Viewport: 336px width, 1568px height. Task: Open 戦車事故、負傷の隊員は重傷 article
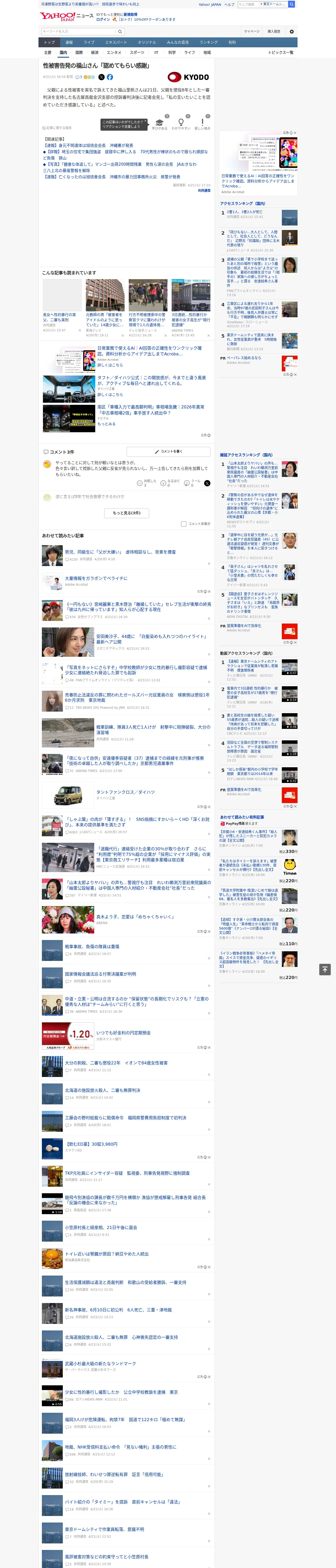pos(92,947)
